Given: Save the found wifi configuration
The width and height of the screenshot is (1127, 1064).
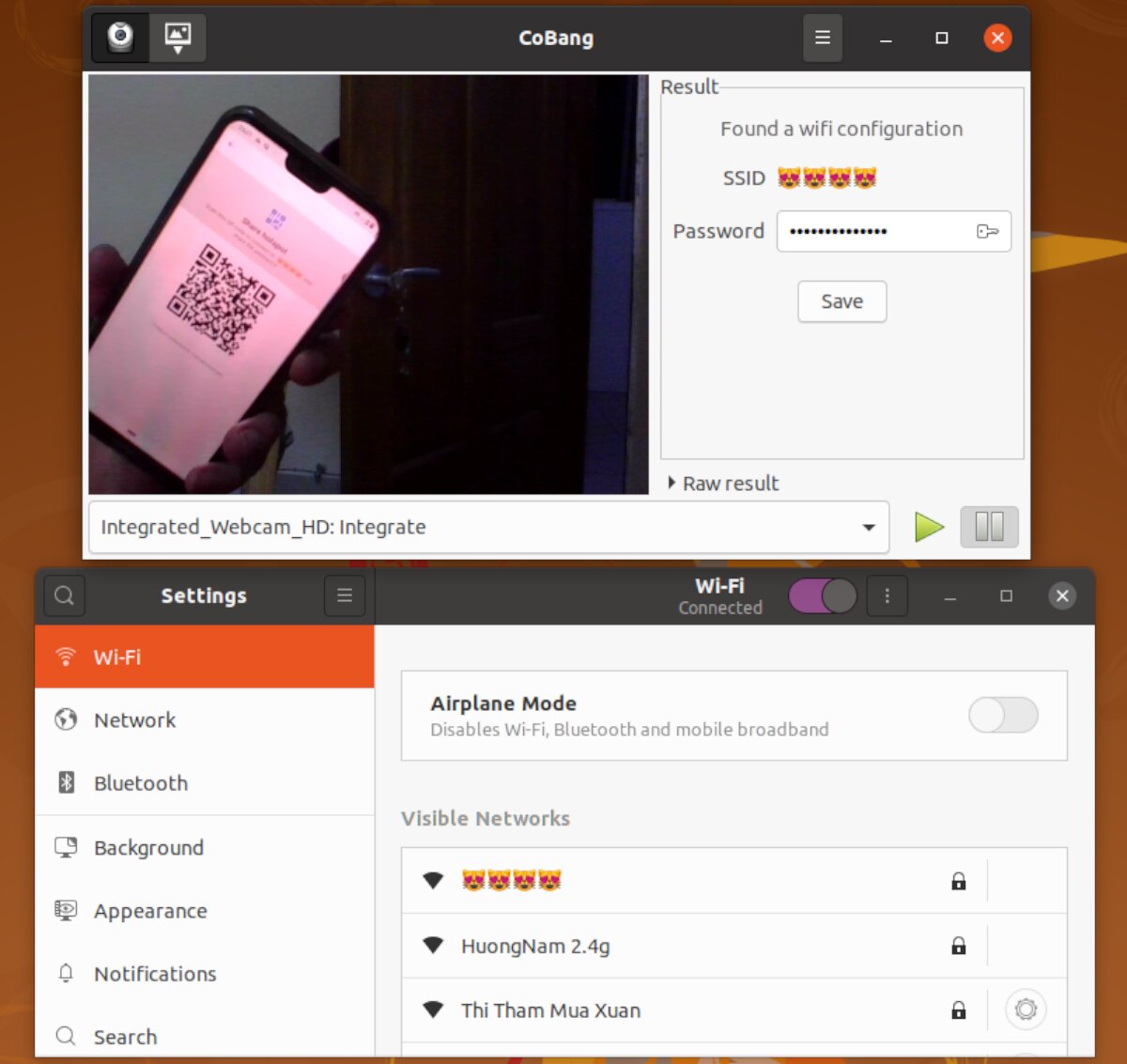Looking at the screenshot, I should coord(841,301).
